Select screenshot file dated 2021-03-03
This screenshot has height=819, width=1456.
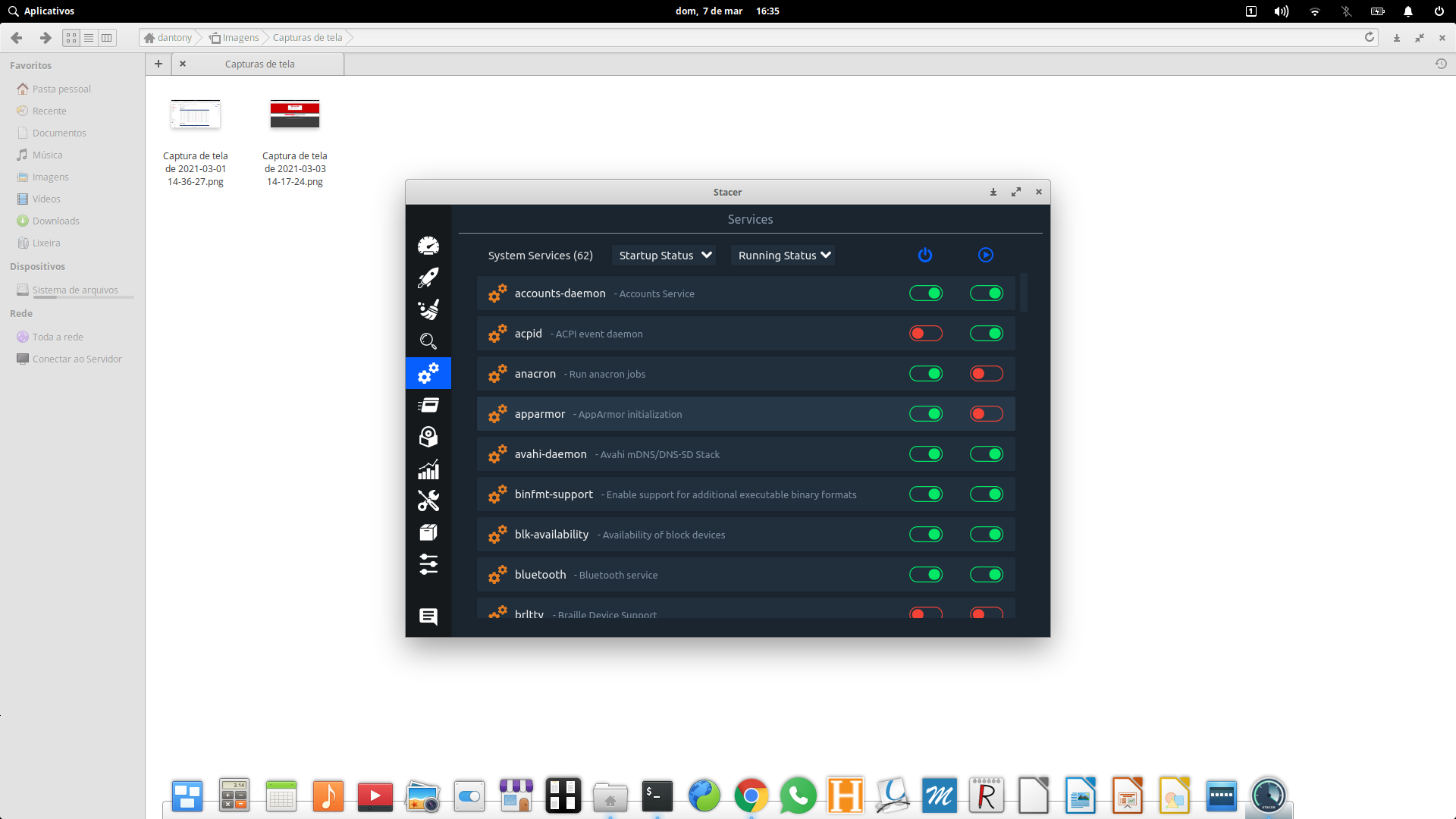pos(295,143)
